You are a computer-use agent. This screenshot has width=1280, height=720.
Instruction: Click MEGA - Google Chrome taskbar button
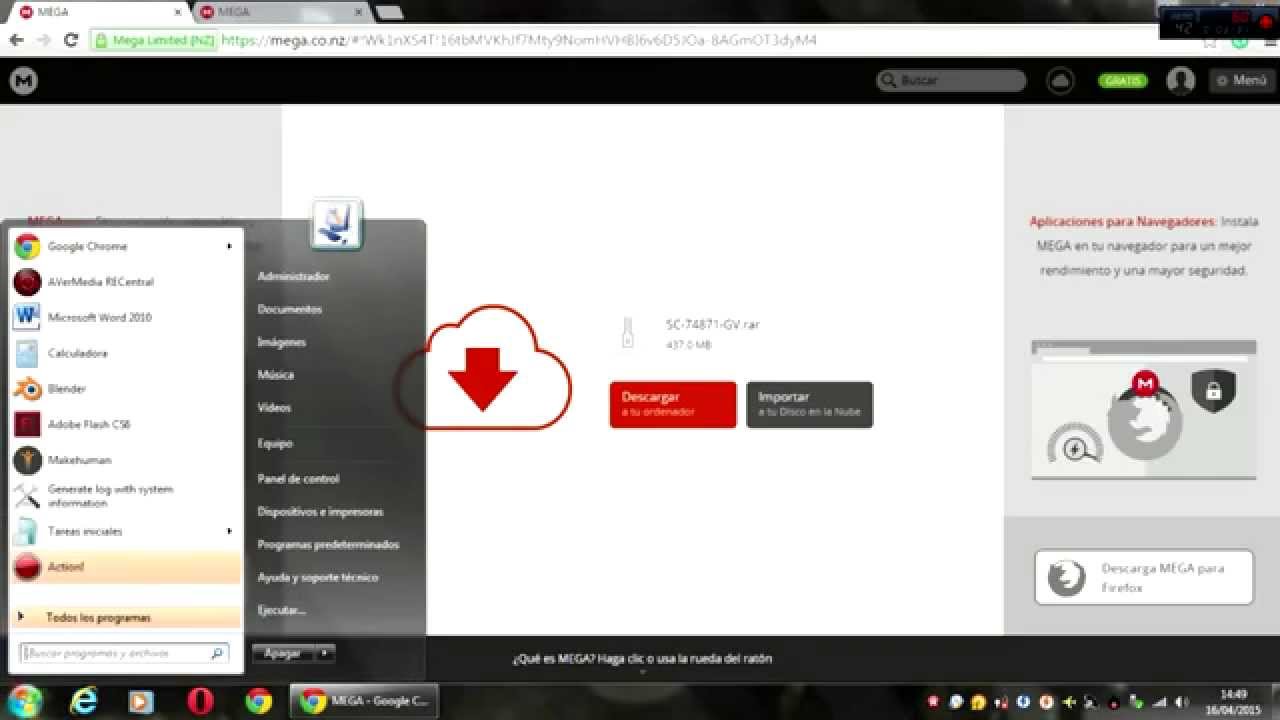click(x=364, y=701)
